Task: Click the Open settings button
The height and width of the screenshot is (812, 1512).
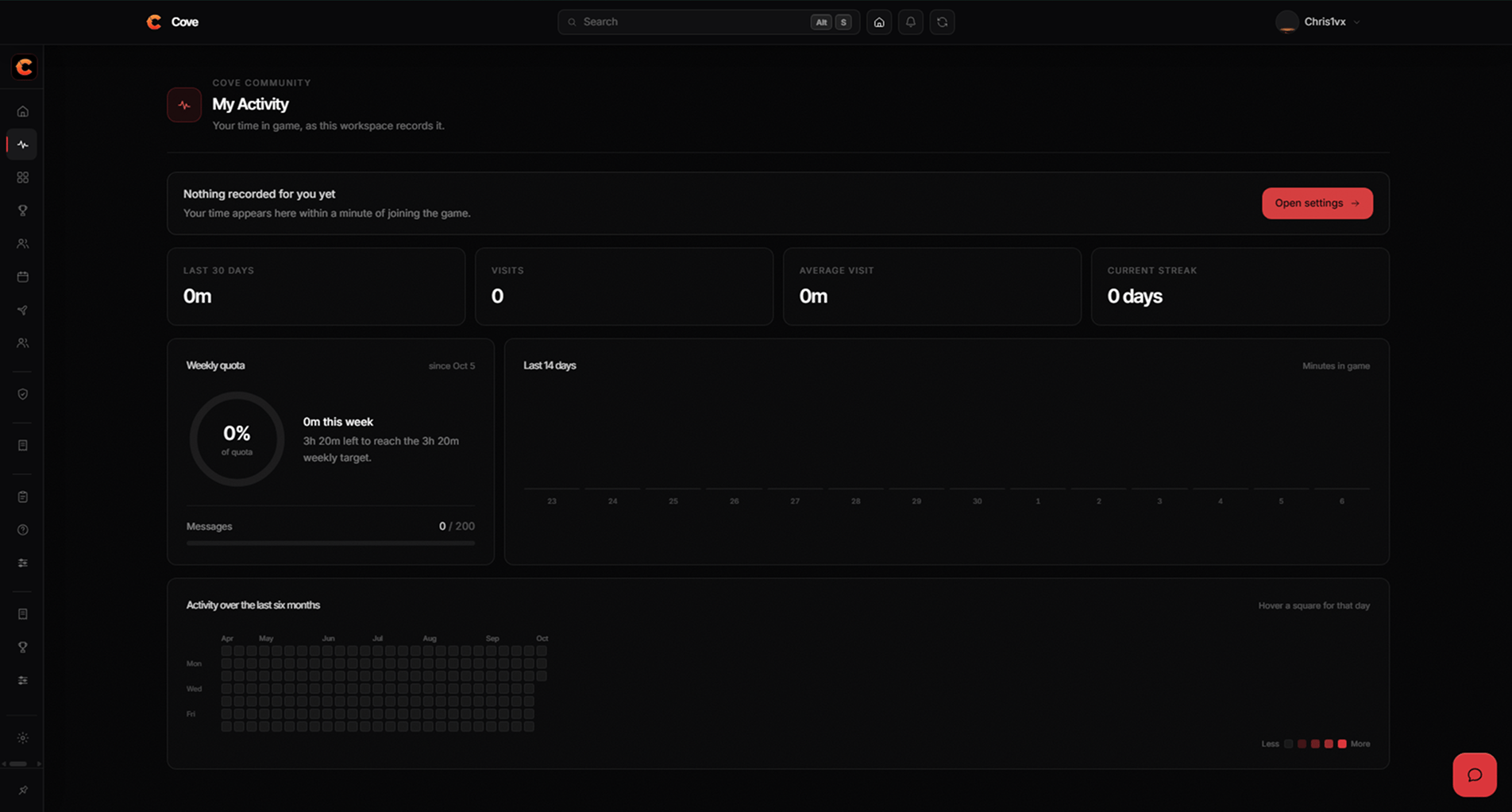Action: click(1317, 203)
